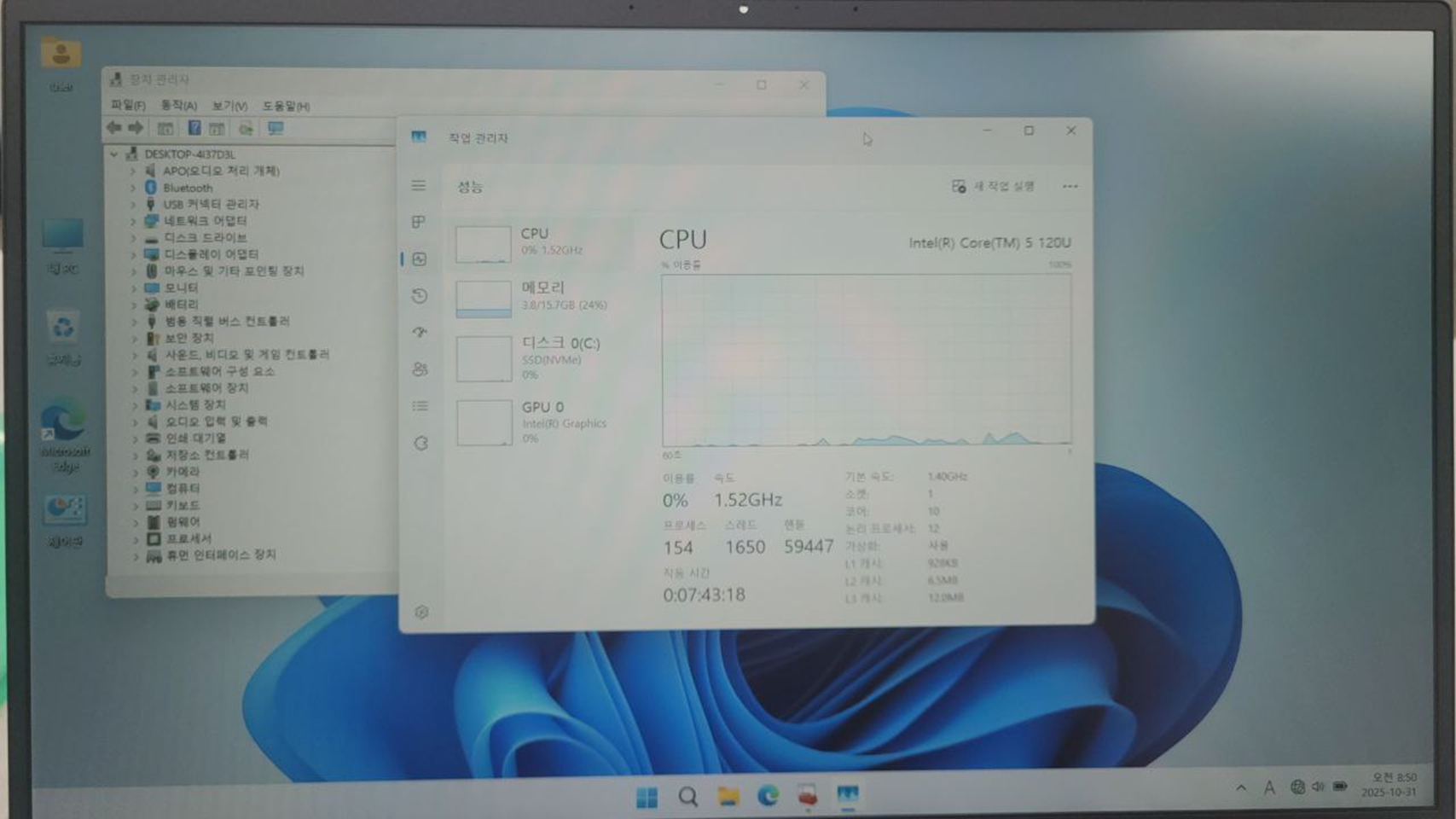This screenshot has width=1456, height=819.
Task: Click the 새 작업 실행 button
Action: click(x=993, y=186)
